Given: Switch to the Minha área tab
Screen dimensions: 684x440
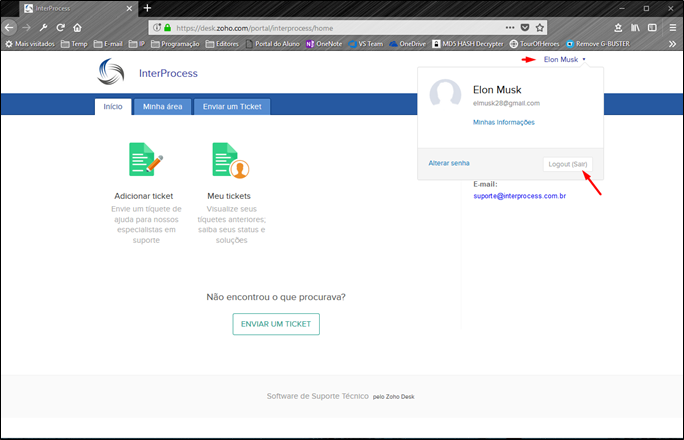Looking at the screenshot, I should pos(163,106).
